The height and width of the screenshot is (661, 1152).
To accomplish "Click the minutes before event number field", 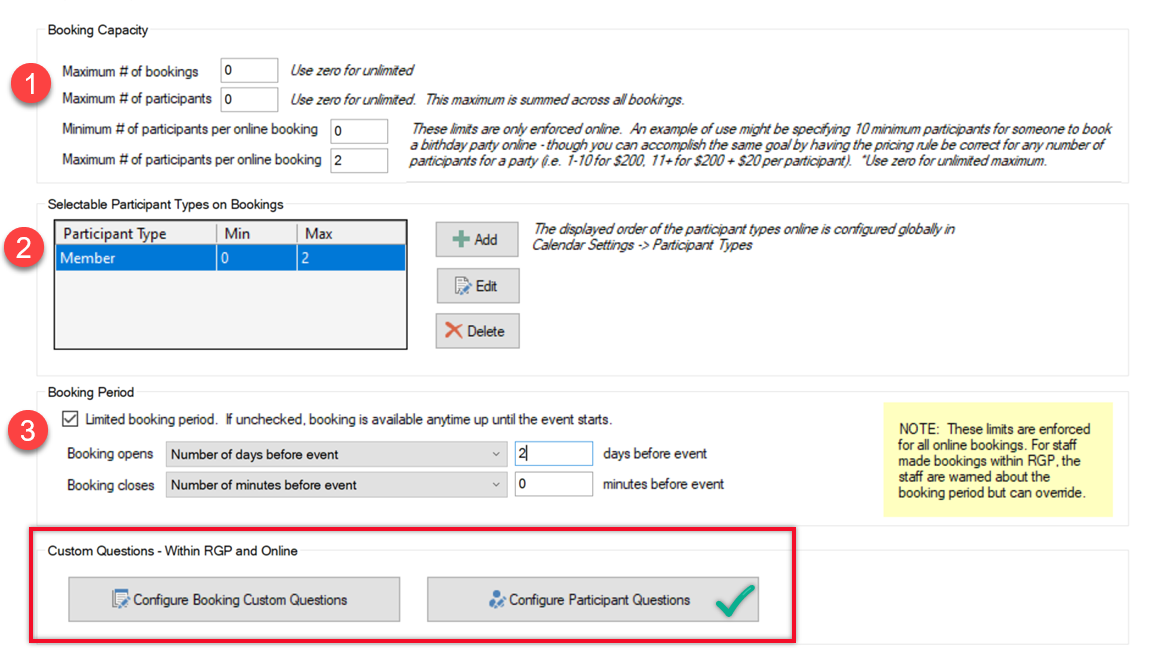I will click(553, 485).
